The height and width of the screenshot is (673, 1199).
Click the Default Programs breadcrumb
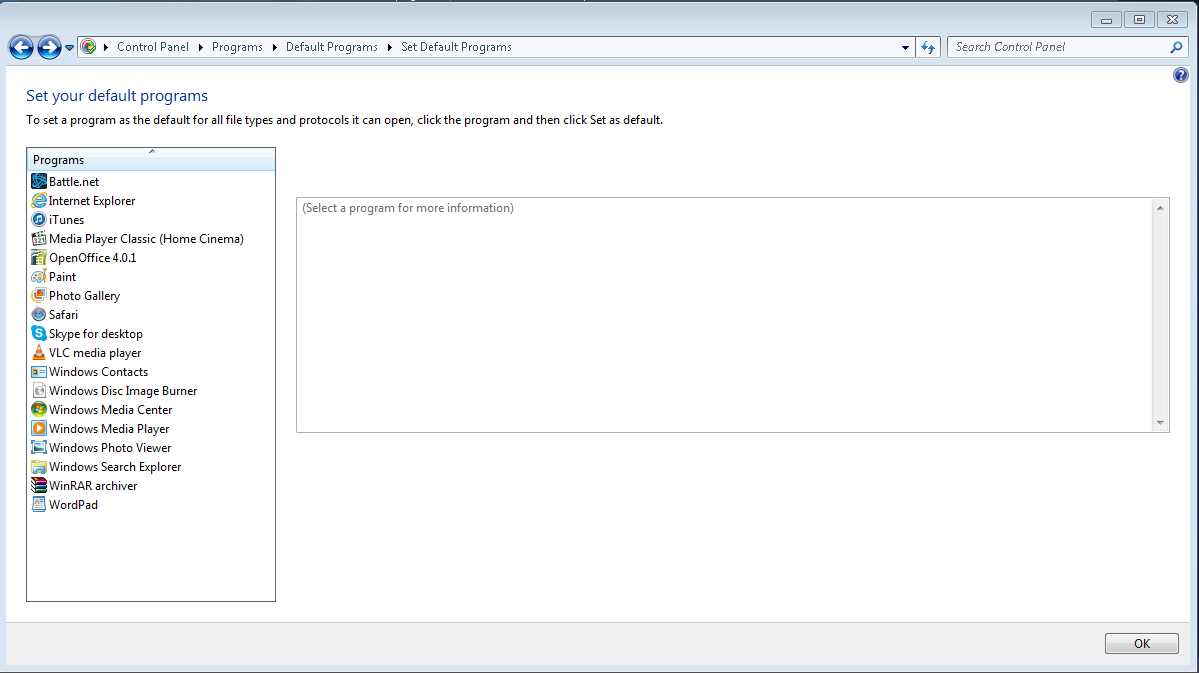click(x=332, y=47)
